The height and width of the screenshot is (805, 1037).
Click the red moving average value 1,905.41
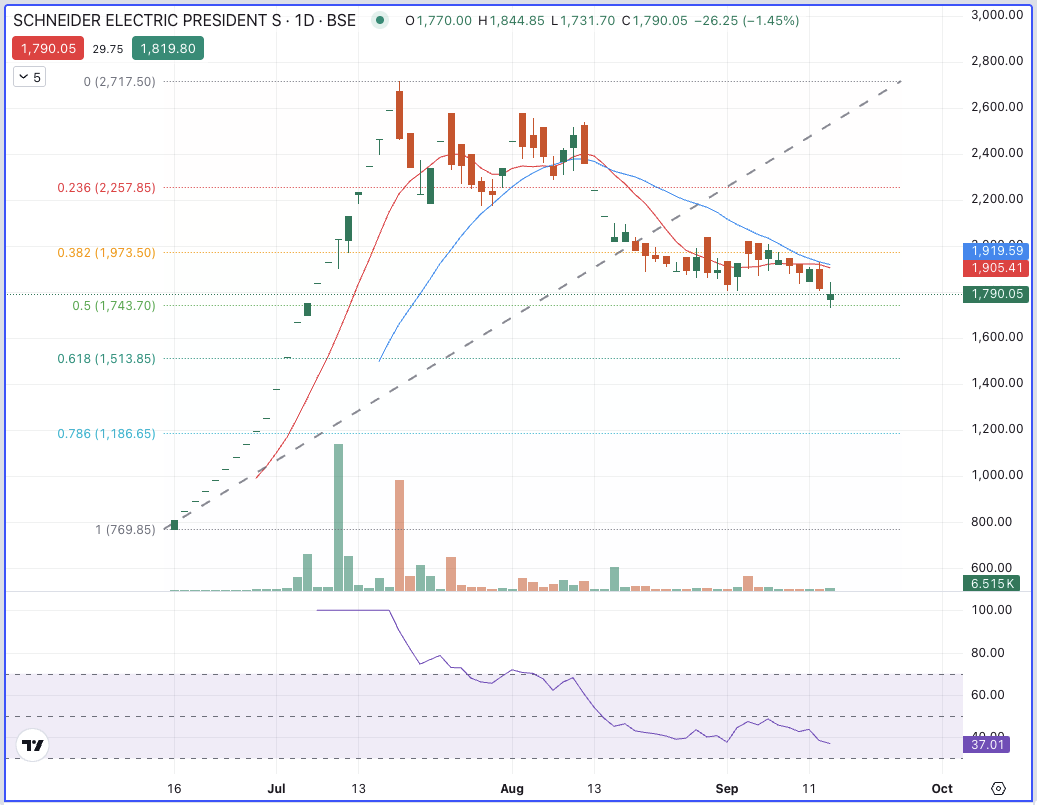pos(997,268)
